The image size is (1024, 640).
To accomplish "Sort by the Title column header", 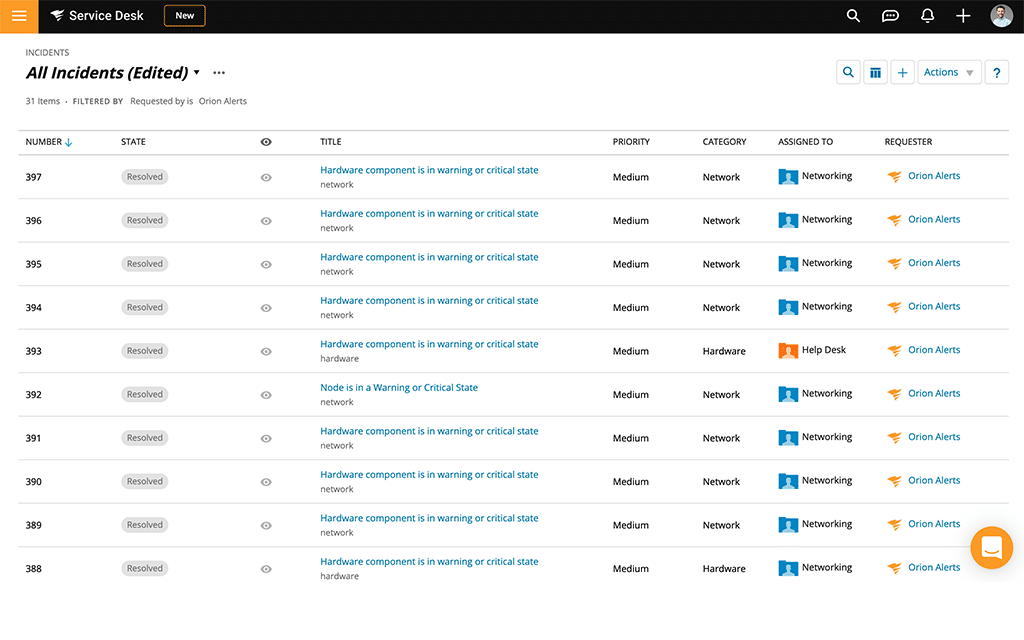I will pyautogui.click(x=330, y=142).
